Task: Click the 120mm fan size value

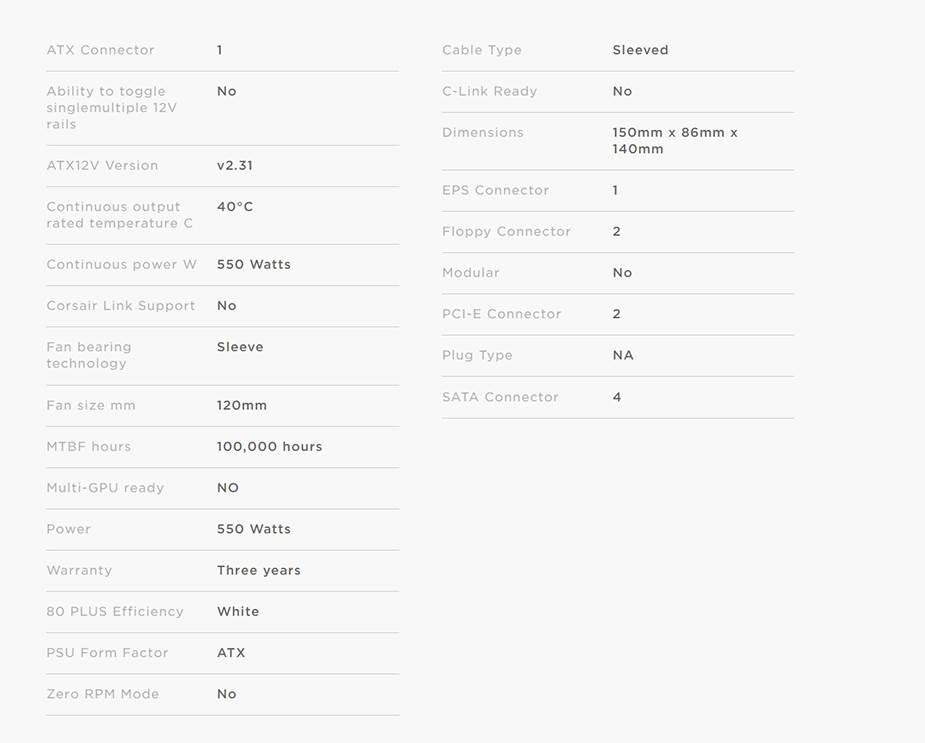Action: pyautogui.click(x=241, y=406)
